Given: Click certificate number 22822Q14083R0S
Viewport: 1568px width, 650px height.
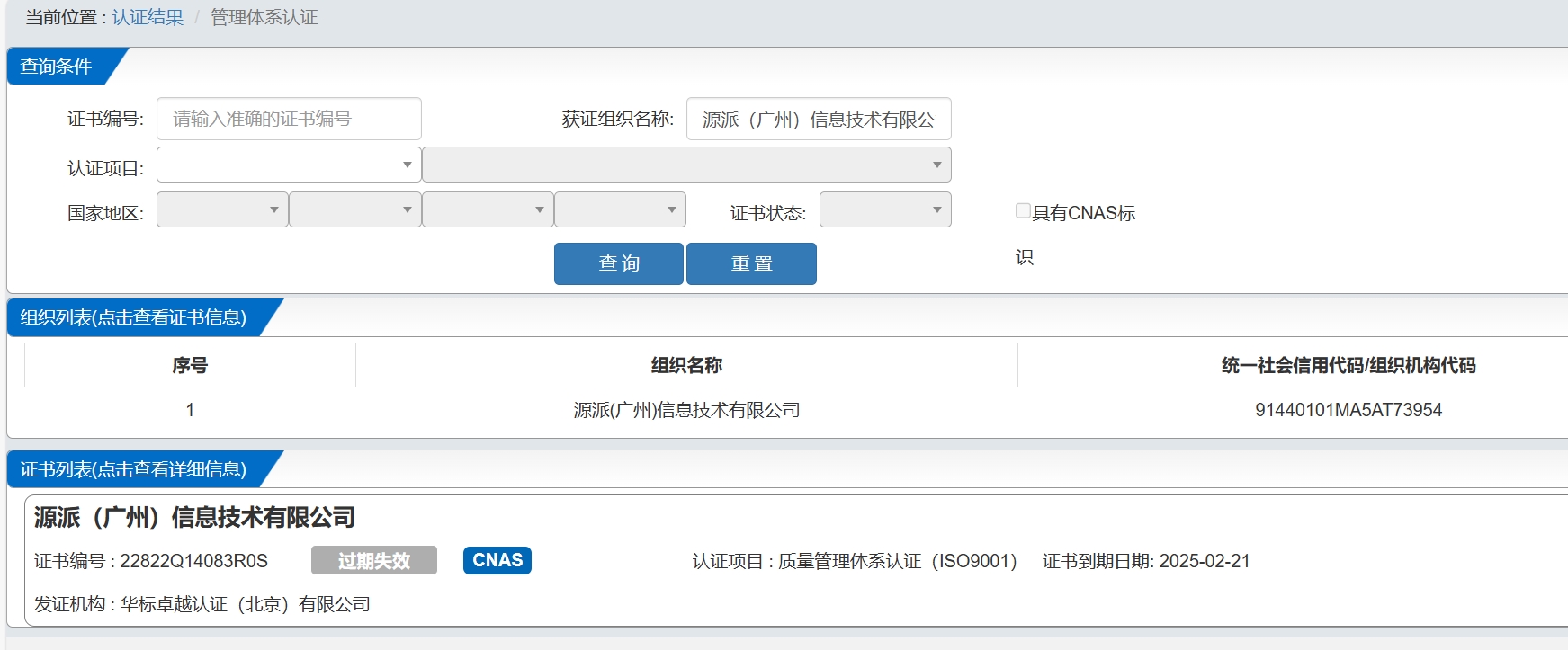Looking at the screenshot, I should (x=193, y=561).
